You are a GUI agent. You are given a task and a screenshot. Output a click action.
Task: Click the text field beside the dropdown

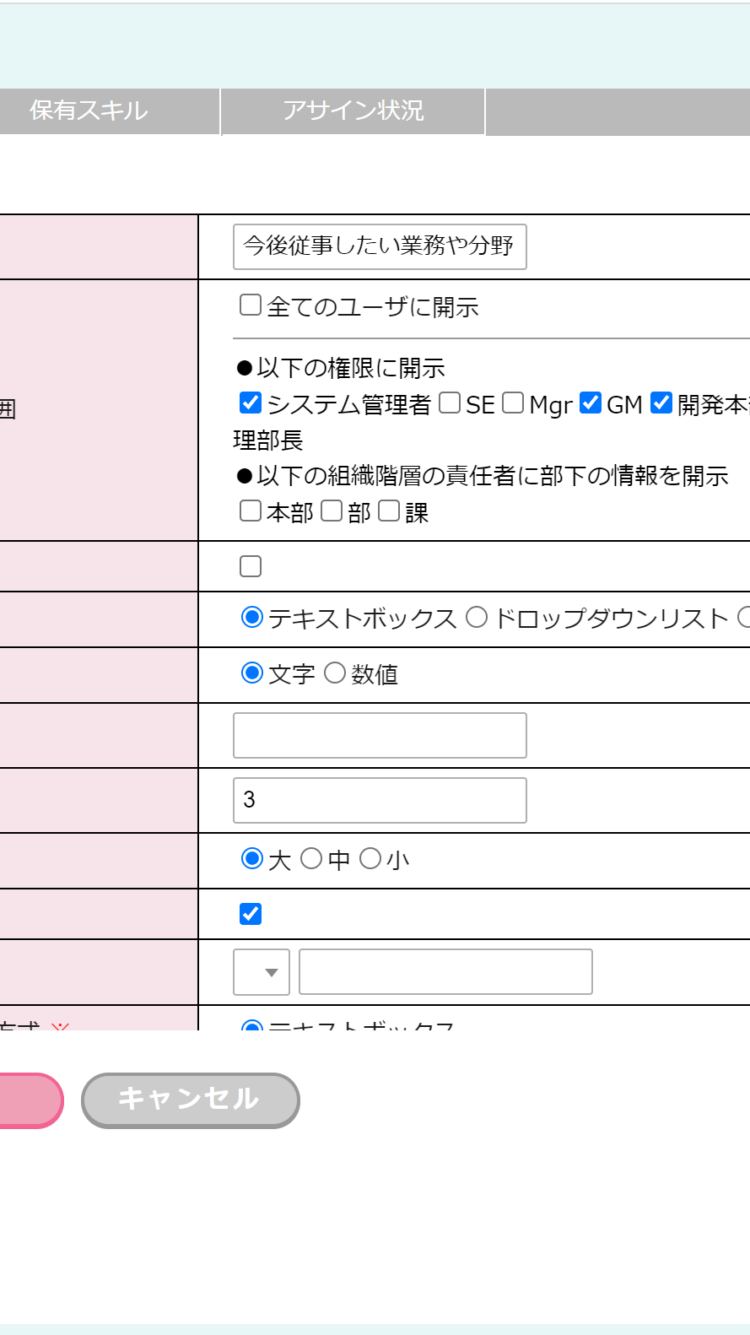click(x=445, y=972)
